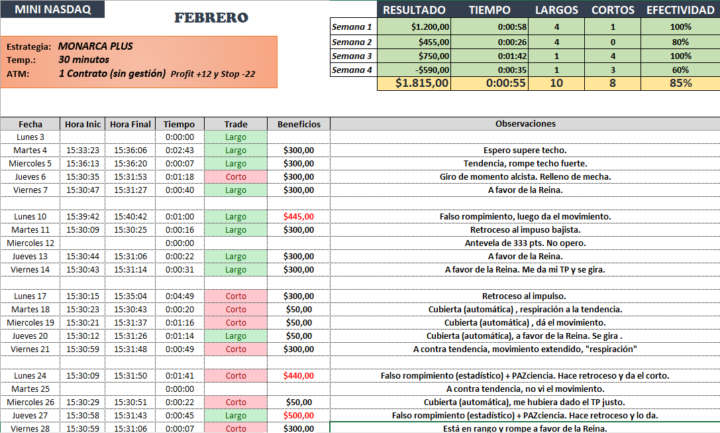Click 'Tendencia, rompe techo fuerte.' note
This screenshot has height=433, width=720.
[525, 163]
